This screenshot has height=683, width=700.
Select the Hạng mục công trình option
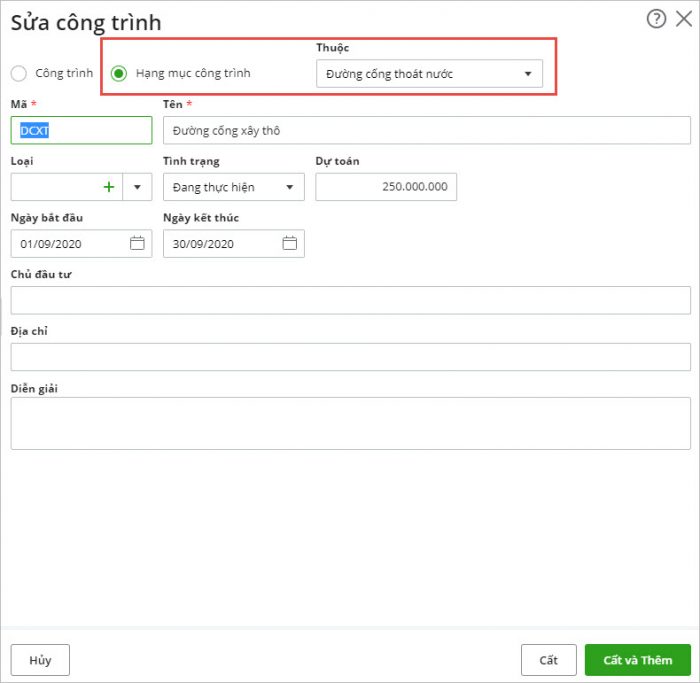pyautogui.click(x=119, y=73)
